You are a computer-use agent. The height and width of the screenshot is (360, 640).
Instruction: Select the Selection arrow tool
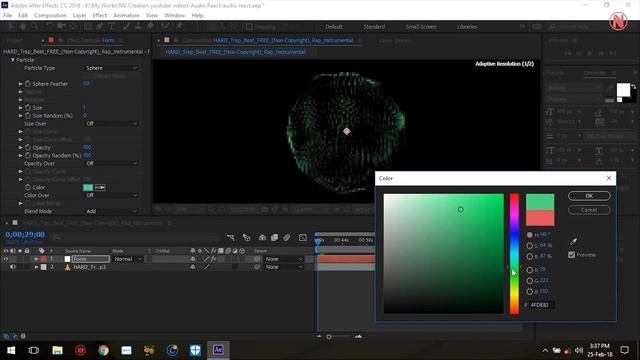(x=11, y=27)
